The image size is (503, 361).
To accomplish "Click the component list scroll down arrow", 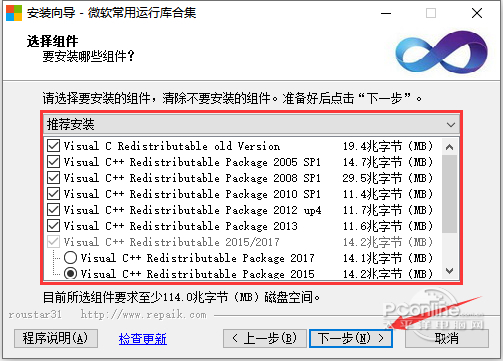I will 450,271.
